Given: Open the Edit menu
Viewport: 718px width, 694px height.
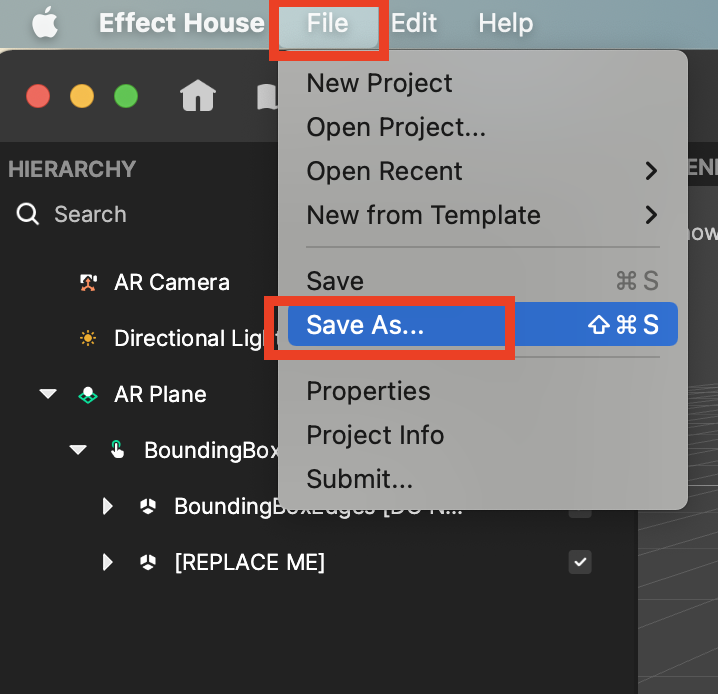Looking at the screenshot, I should coord(412,23).
